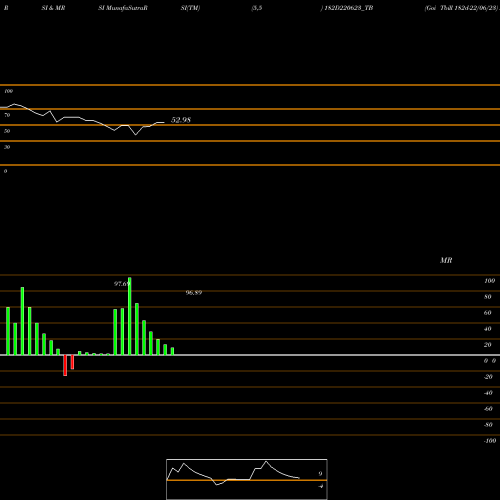
Task: Select the ticker text 182D220623_TB
Action: [x=349, y=8]
